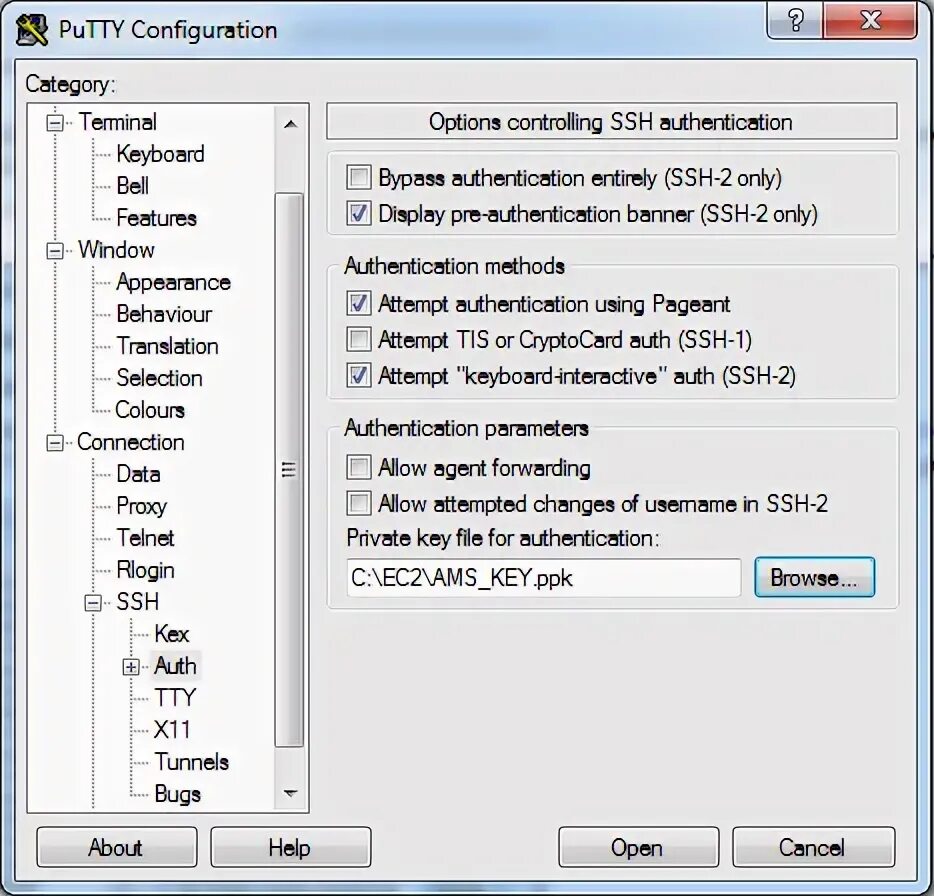The image size is (934, 896).
Task: Enable Attempt TIS or CryptoCard auth
Action: click(359, 339)
